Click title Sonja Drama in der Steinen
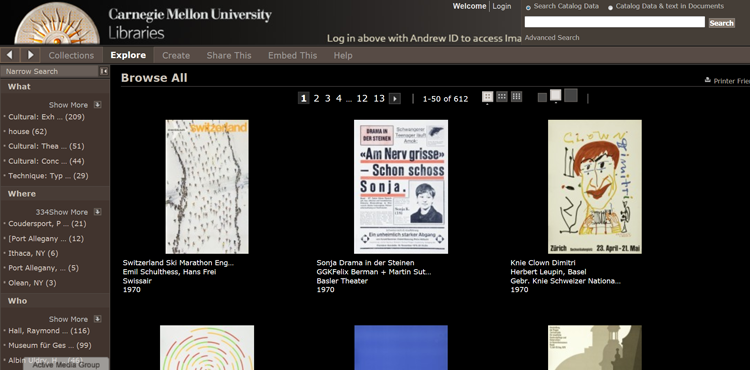Screen dimensions: 750x370 point(365,263)
